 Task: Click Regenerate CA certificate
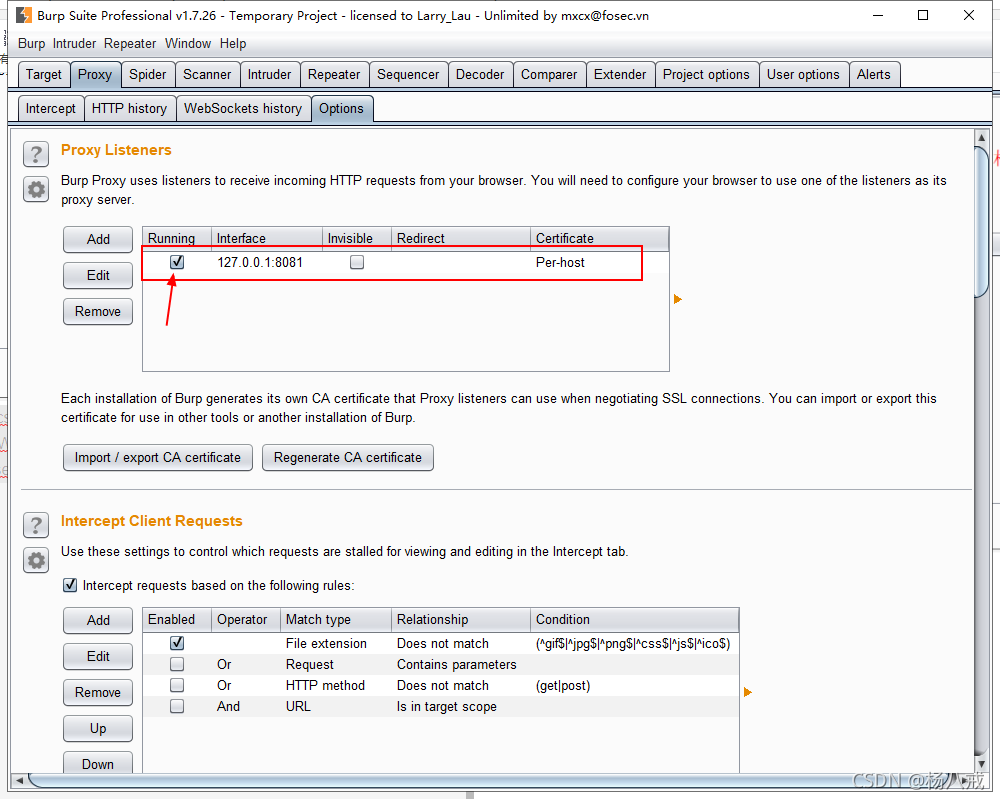pos(348,457)
